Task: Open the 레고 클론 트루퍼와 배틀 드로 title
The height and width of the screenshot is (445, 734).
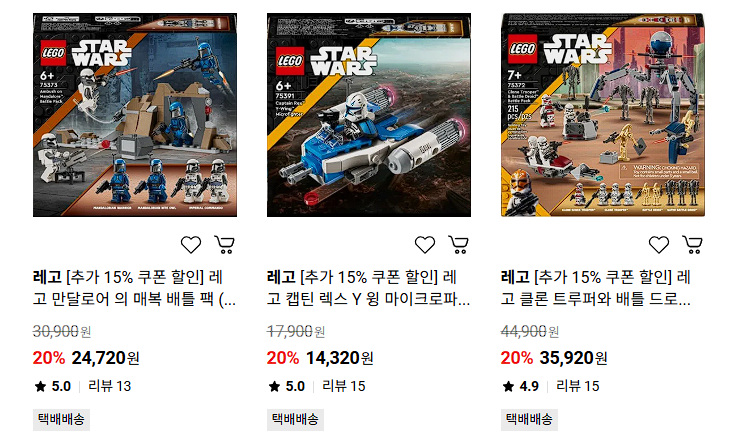Action: tap(596, 288)
